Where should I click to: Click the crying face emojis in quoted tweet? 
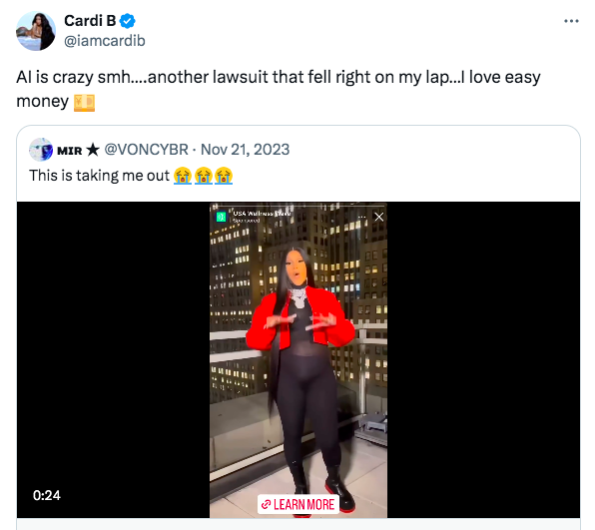(x=203, y=176)
